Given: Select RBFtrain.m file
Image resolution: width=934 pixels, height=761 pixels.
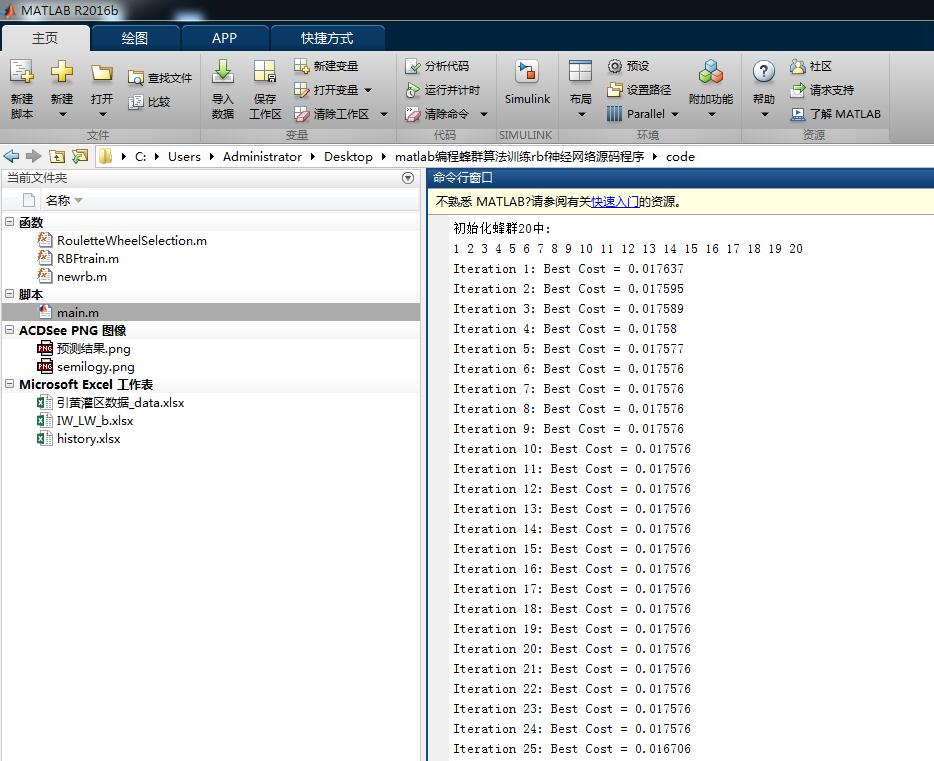Looking at the screenshot, I should point(88,258).
